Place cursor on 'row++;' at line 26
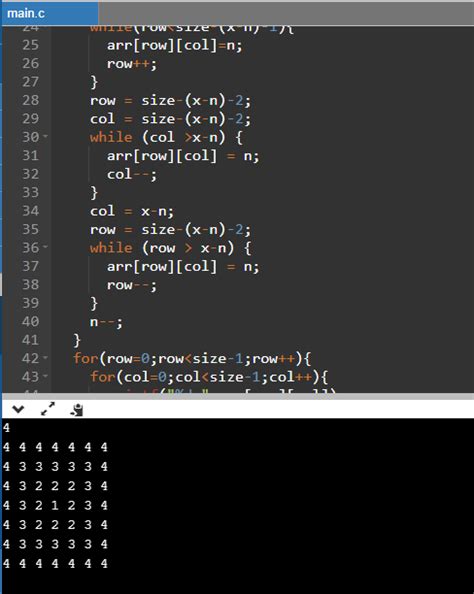Screen dimensions: 474x594 131,64
